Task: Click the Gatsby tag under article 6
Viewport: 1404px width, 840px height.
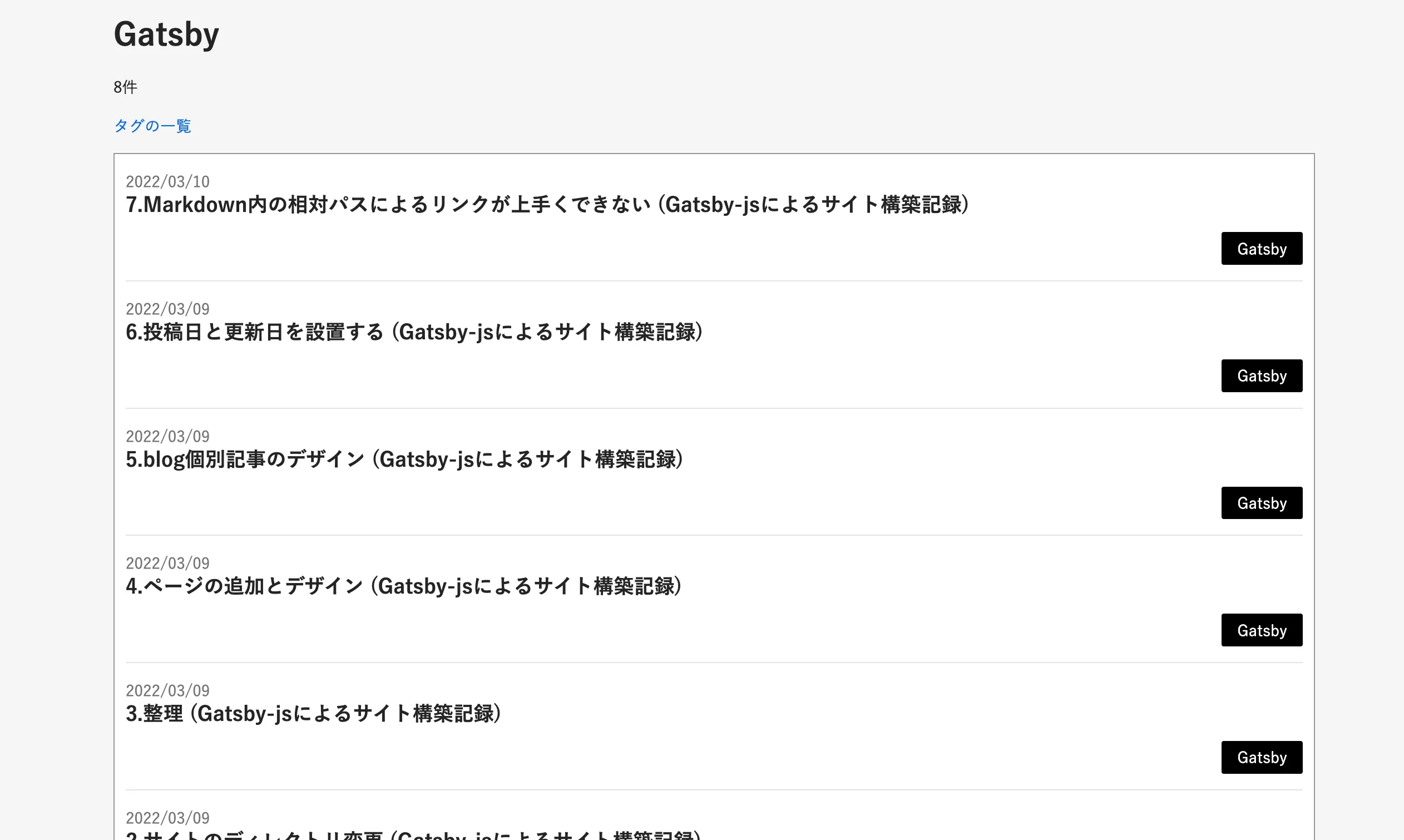Action: pos(1262,375)
